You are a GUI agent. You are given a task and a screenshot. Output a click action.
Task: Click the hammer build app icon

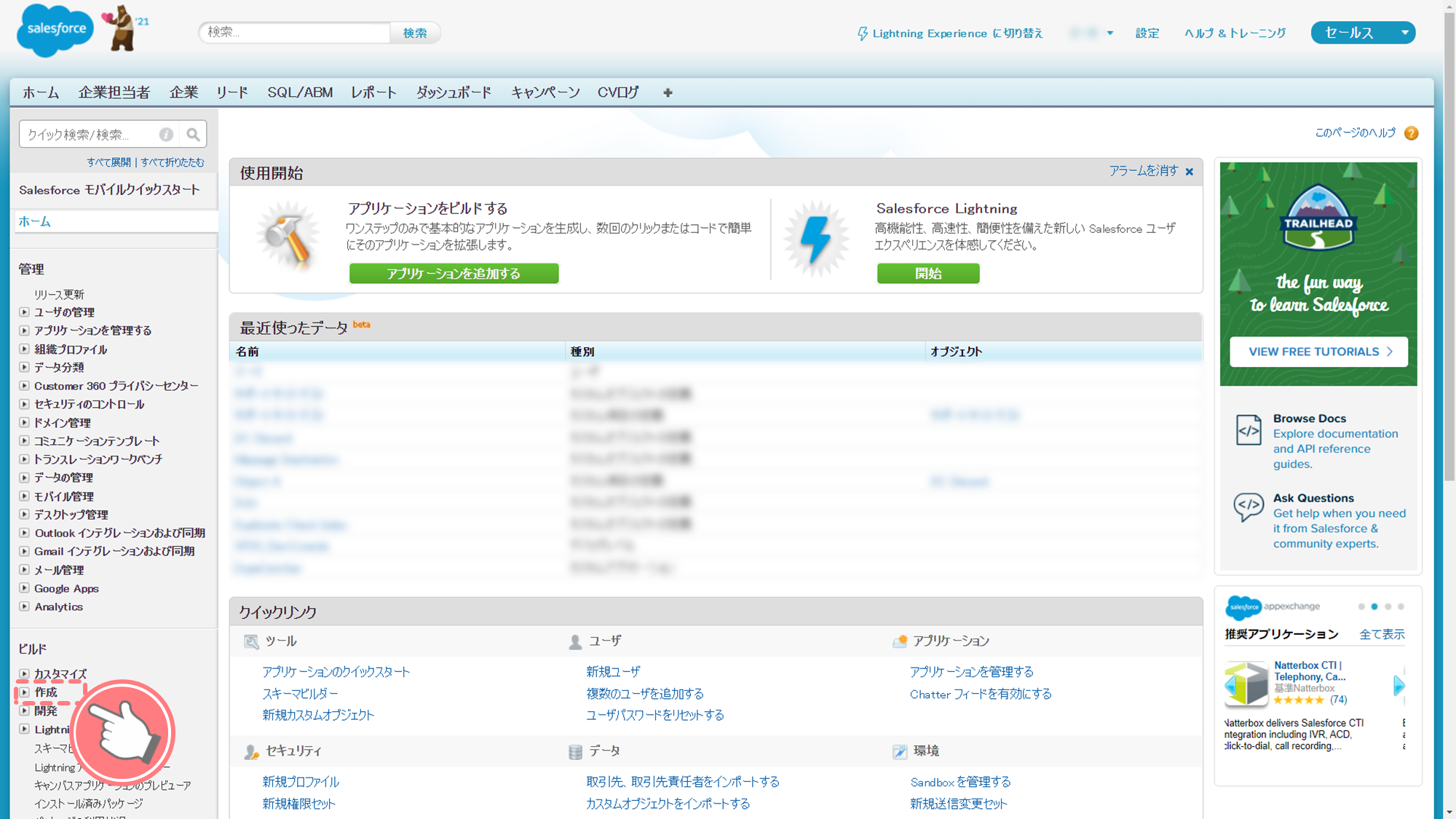point(288,237)
